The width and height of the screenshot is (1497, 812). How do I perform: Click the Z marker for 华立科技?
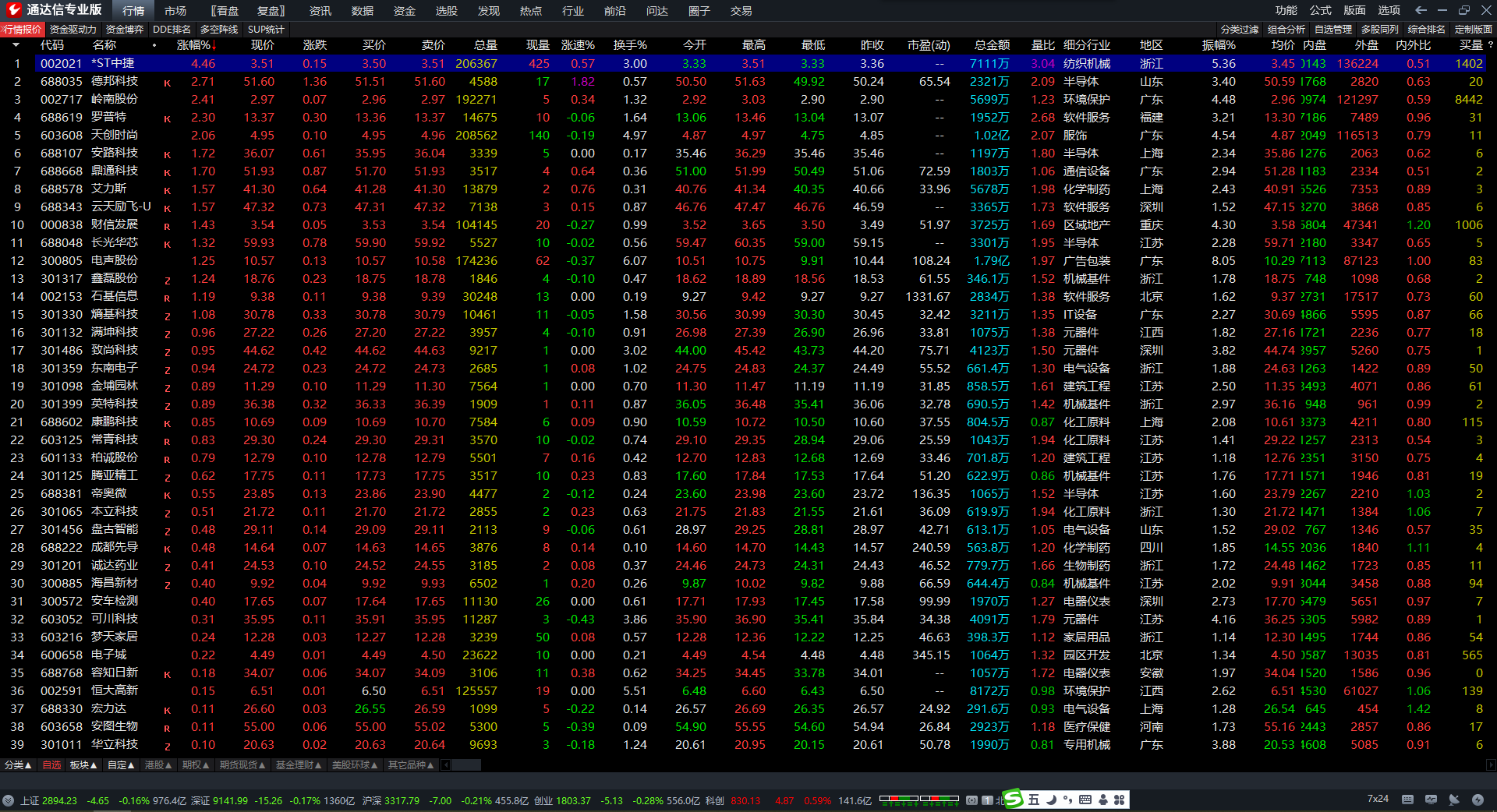click(x=167, y=746)
